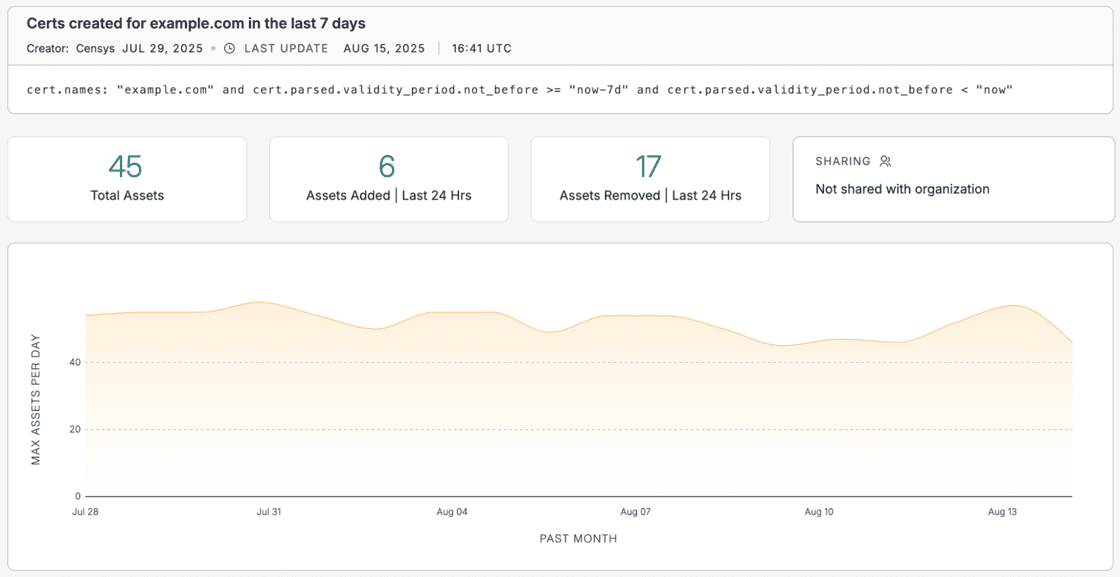Click the Creator: label

point(49,49)
